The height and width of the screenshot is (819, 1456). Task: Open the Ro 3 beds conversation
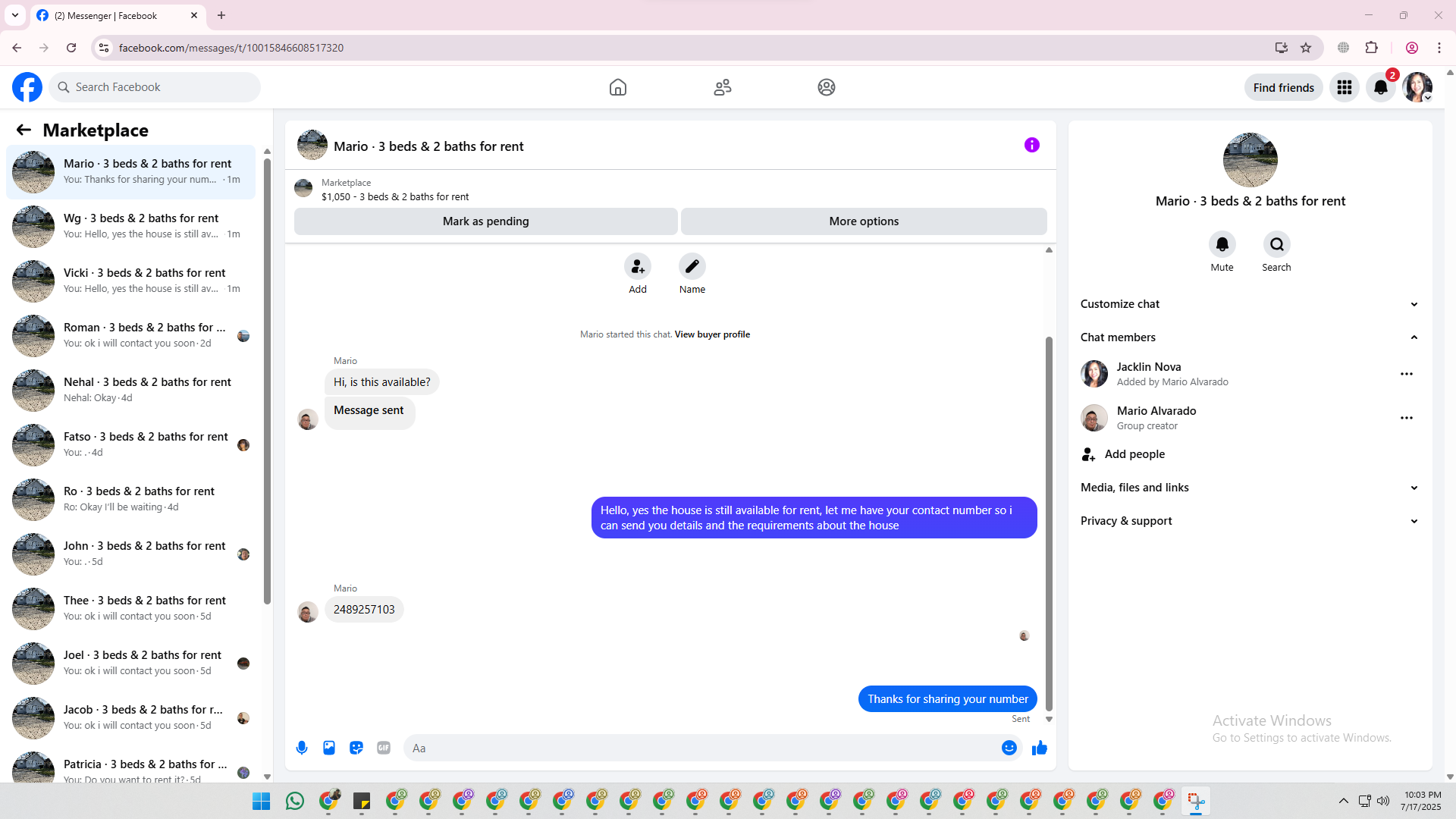click(x=131, y=500)
